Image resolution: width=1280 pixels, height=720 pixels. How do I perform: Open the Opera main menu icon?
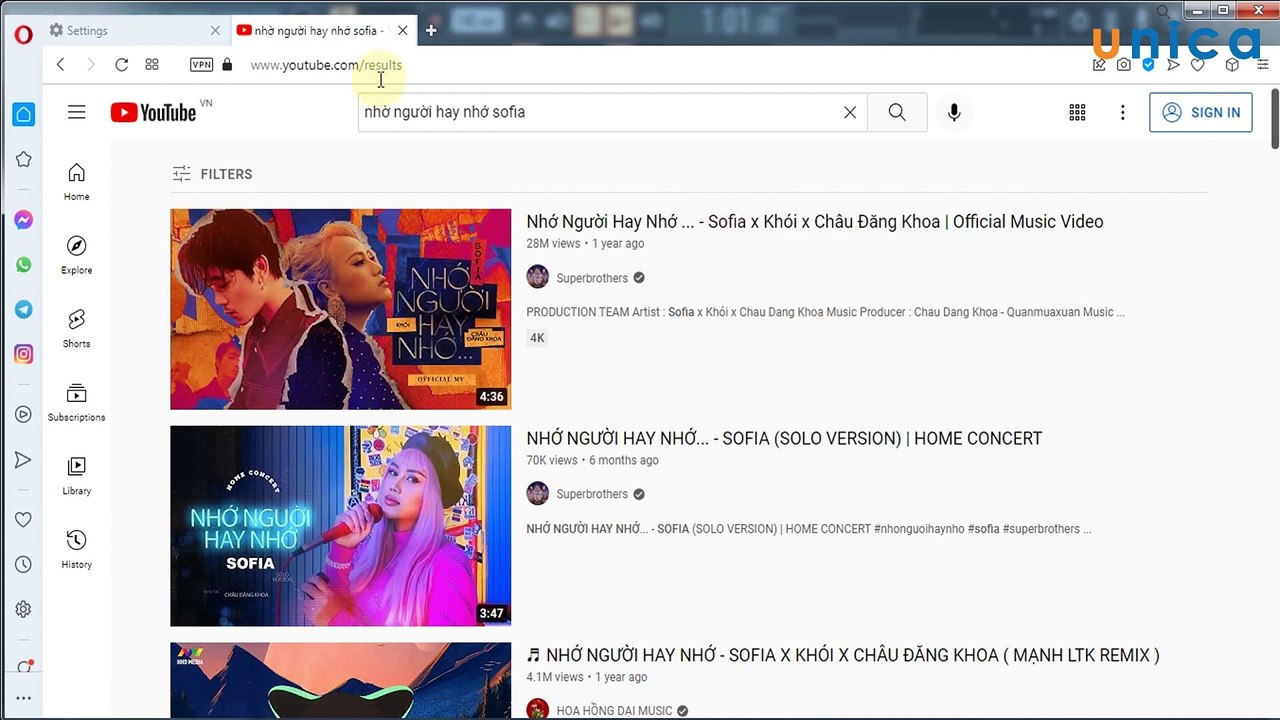point(23,33)
